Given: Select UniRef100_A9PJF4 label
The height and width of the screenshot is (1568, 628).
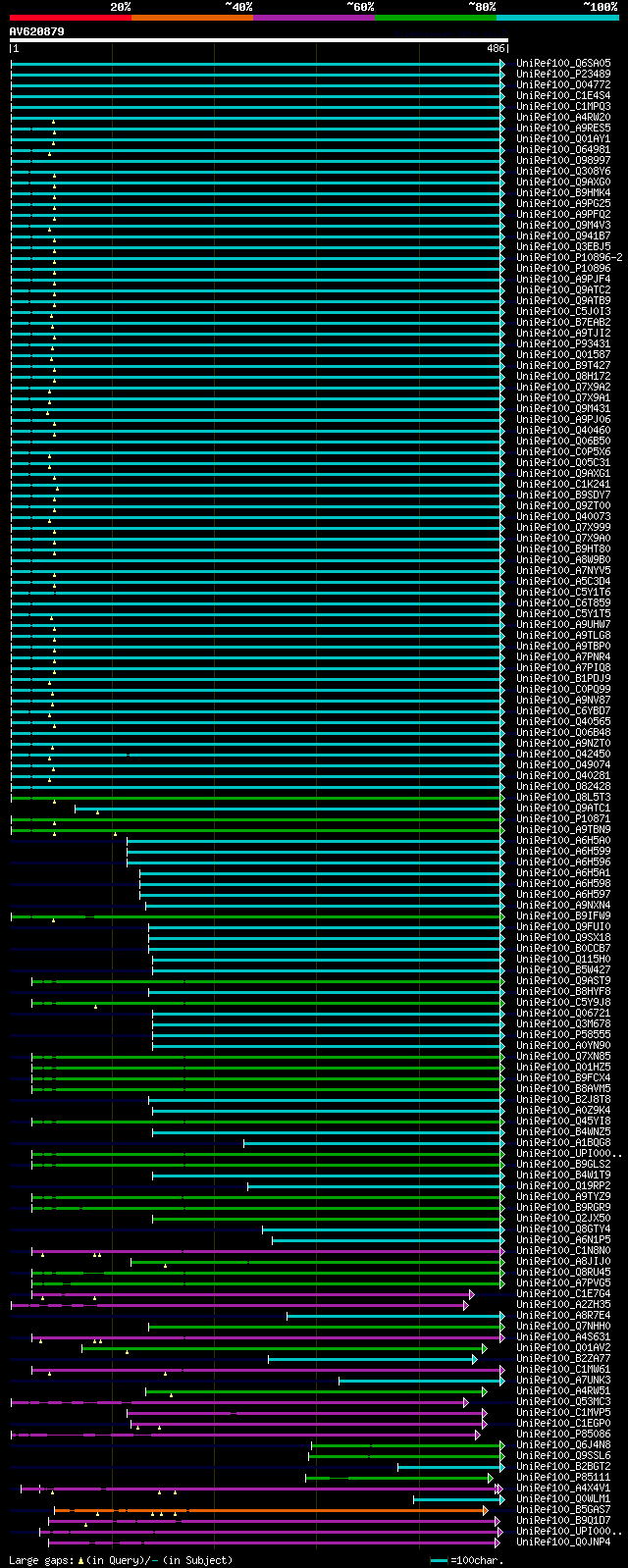Looking at the screenshot, I should pyautogui.click(x=563, y=279).
